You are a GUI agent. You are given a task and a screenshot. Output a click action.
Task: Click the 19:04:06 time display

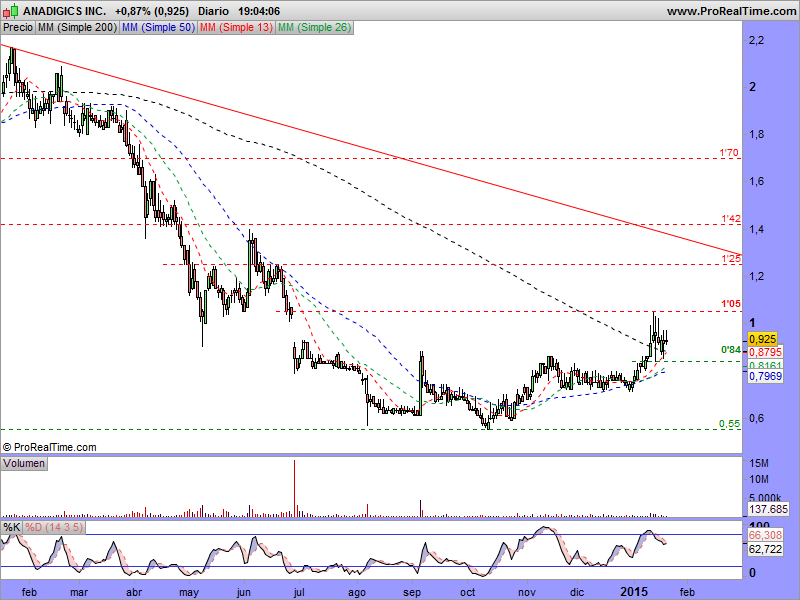(x=259, y=11)
